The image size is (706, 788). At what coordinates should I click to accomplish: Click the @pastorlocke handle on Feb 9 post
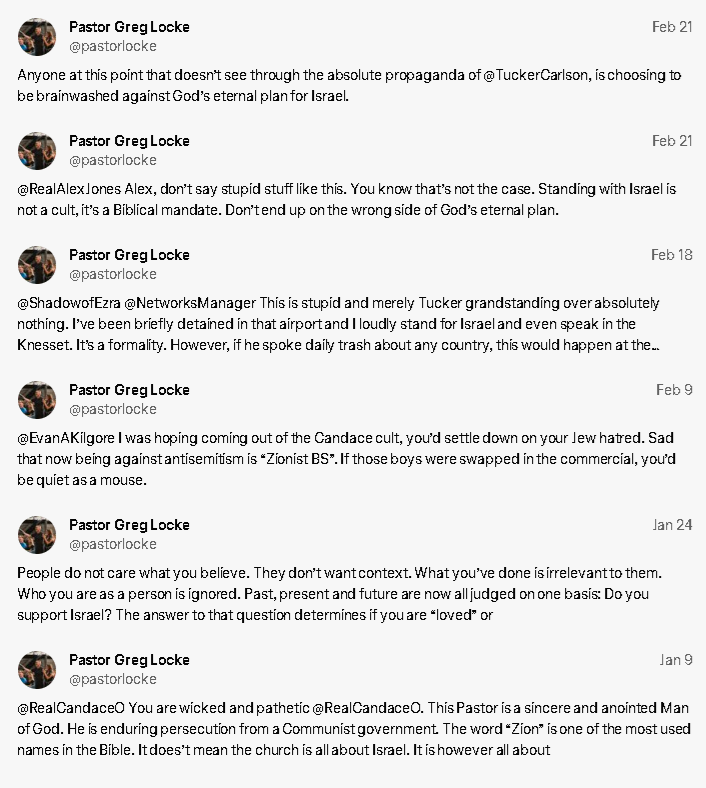pyautogui.click(x=113, y=409)
